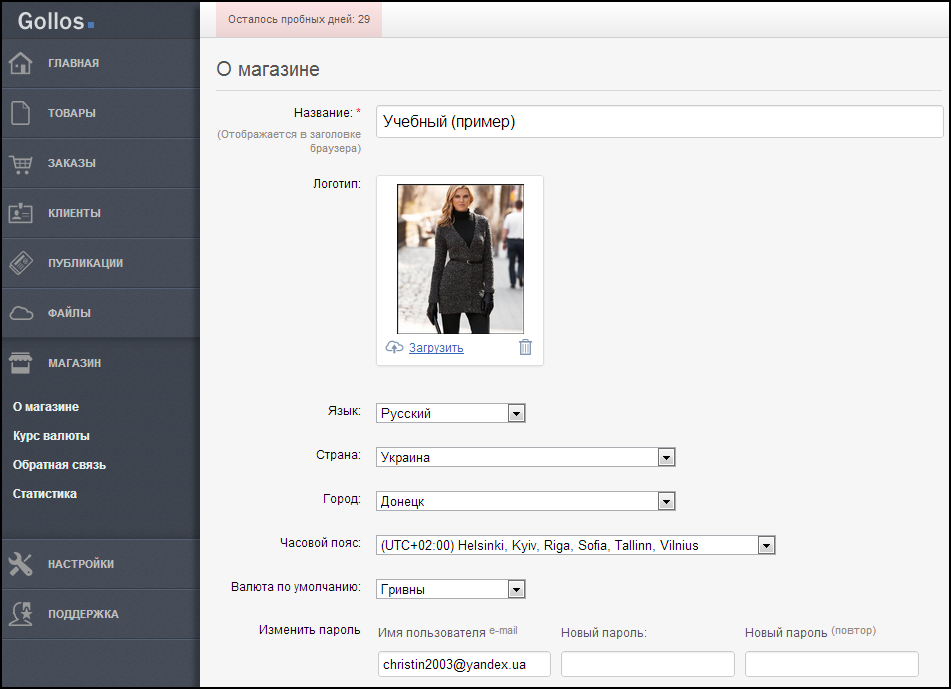Click the support person icon beside Поддержка
Viewport: 951px width, 689px height.
(x=21, y=614)
